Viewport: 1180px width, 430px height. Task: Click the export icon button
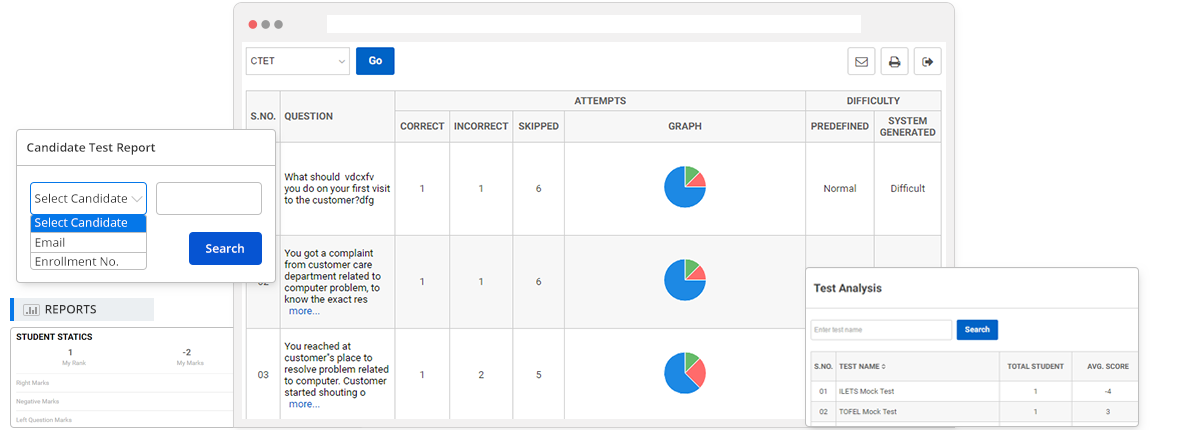coord(927,62)
